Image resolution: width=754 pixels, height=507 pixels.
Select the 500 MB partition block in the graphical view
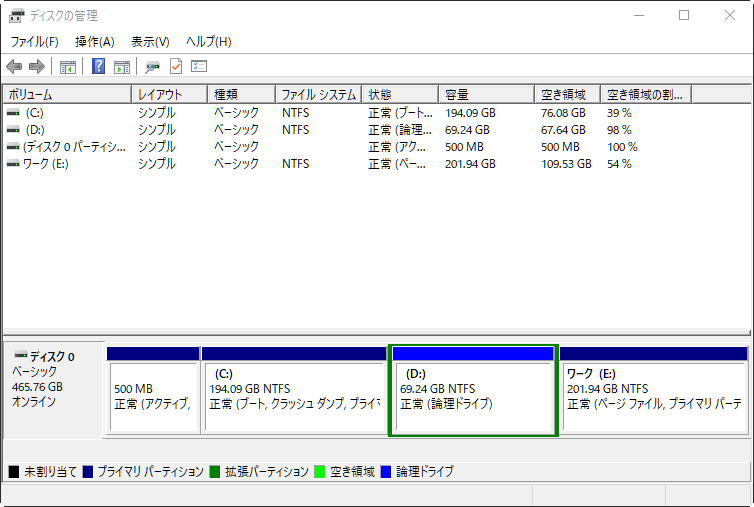(153, 391)
